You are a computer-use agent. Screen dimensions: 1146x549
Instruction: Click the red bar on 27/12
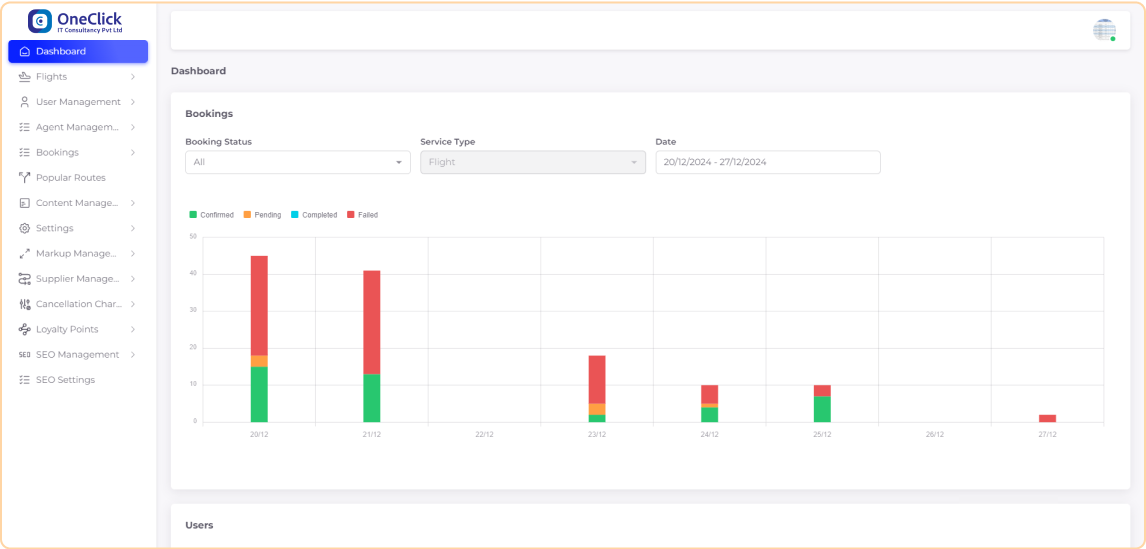[1047, 418]
